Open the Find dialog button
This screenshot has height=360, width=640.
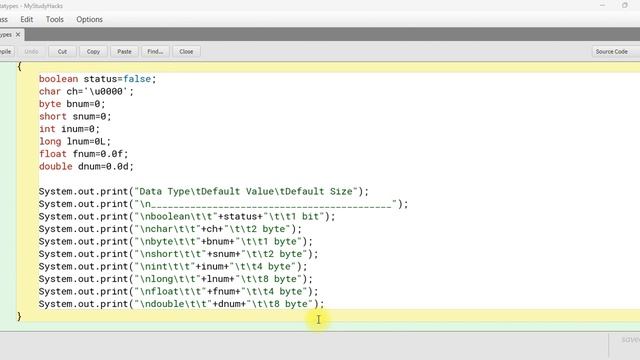(155, 51)
